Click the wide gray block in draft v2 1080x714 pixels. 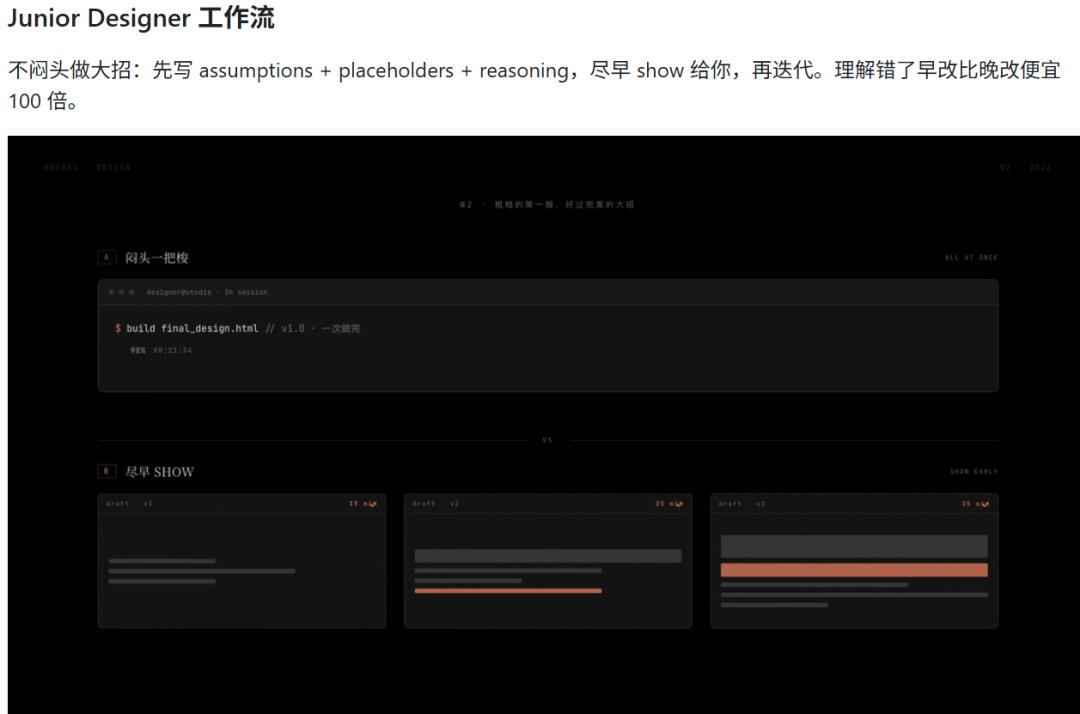[x=548, y=556]
